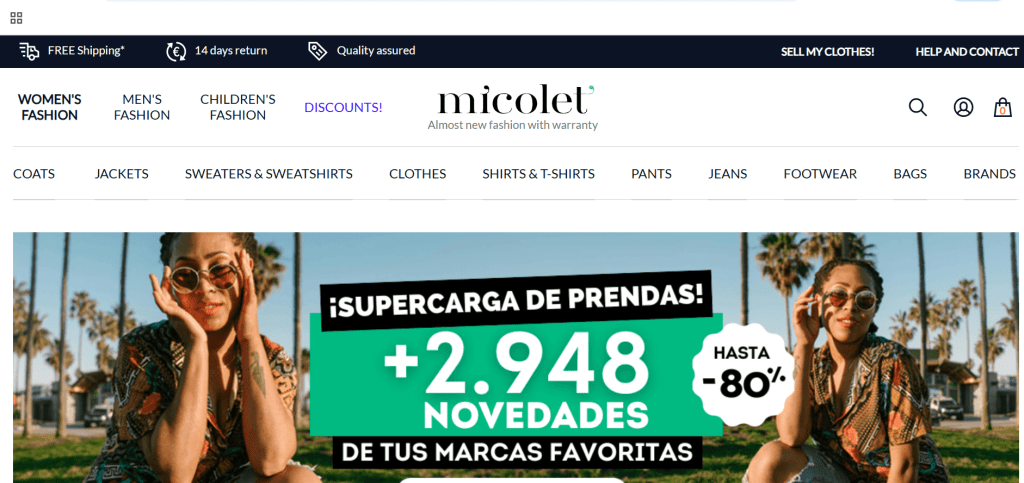
Task: Click the quality assured tag icon
Action: (317, 51)
